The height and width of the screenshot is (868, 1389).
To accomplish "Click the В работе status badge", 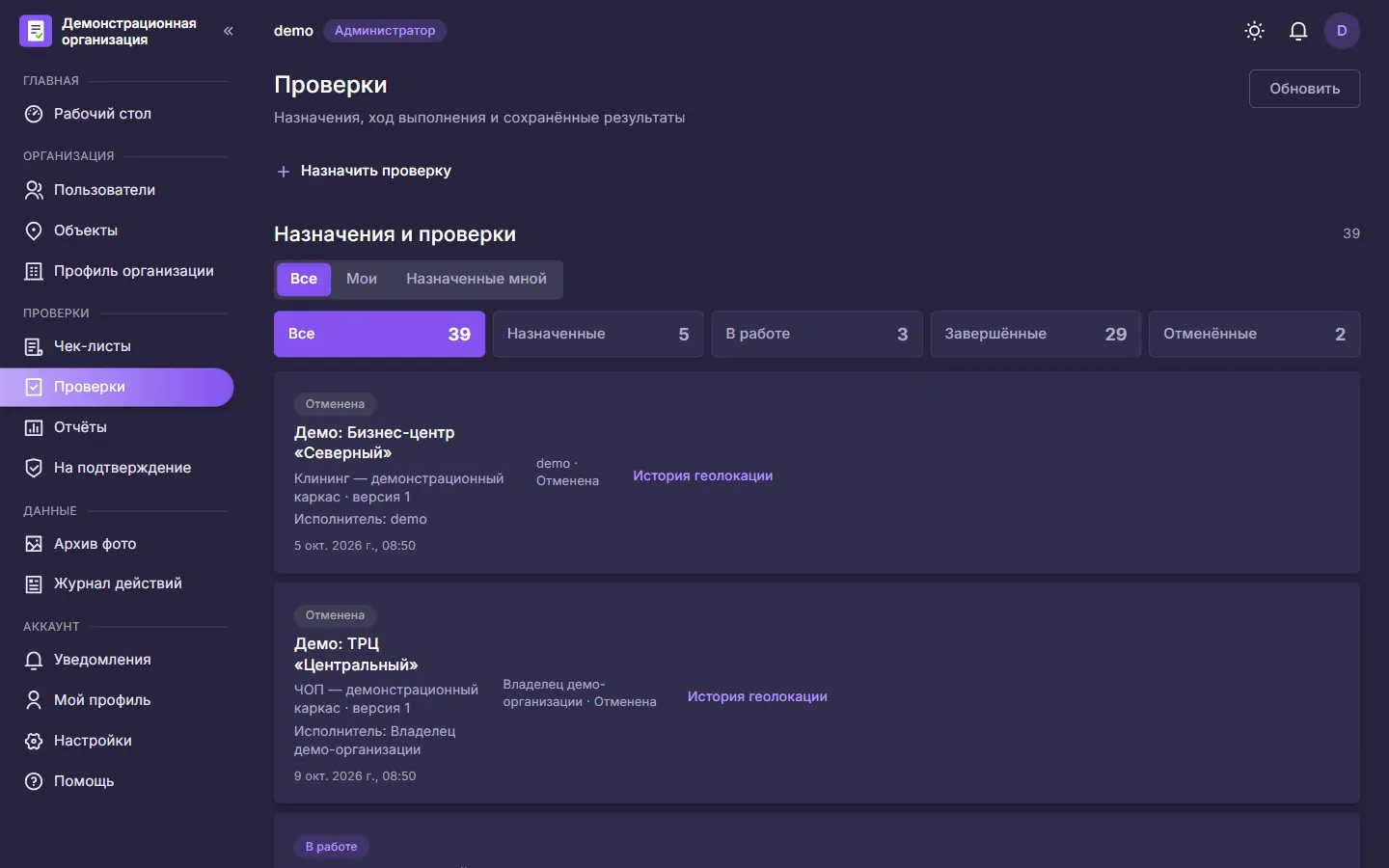I will pos(331,847).
